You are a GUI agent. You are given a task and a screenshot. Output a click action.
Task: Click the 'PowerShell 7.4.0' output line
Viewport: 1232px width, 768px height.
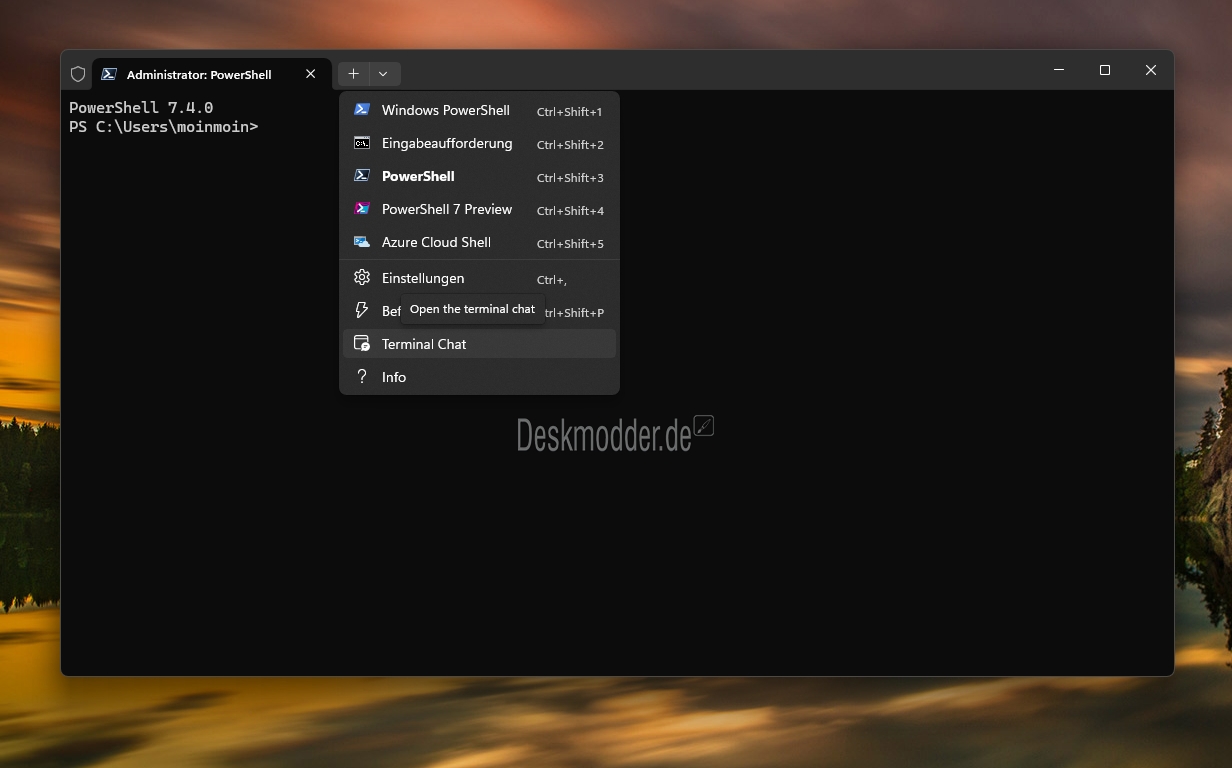coord(141,108)
